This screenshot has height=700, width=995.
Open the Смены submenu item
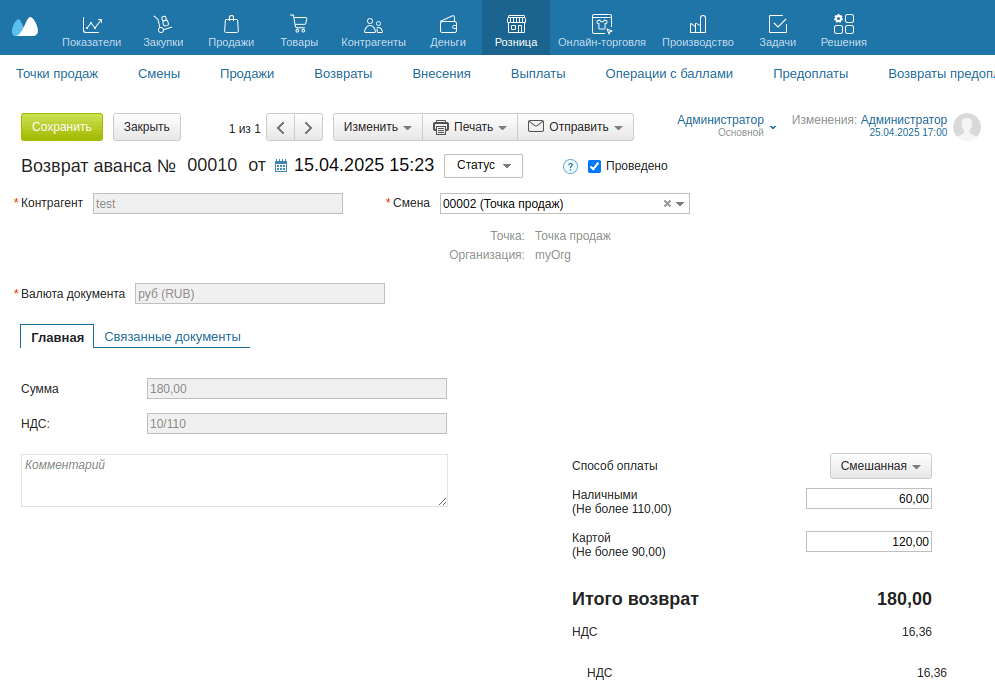(x=159, y=73)
